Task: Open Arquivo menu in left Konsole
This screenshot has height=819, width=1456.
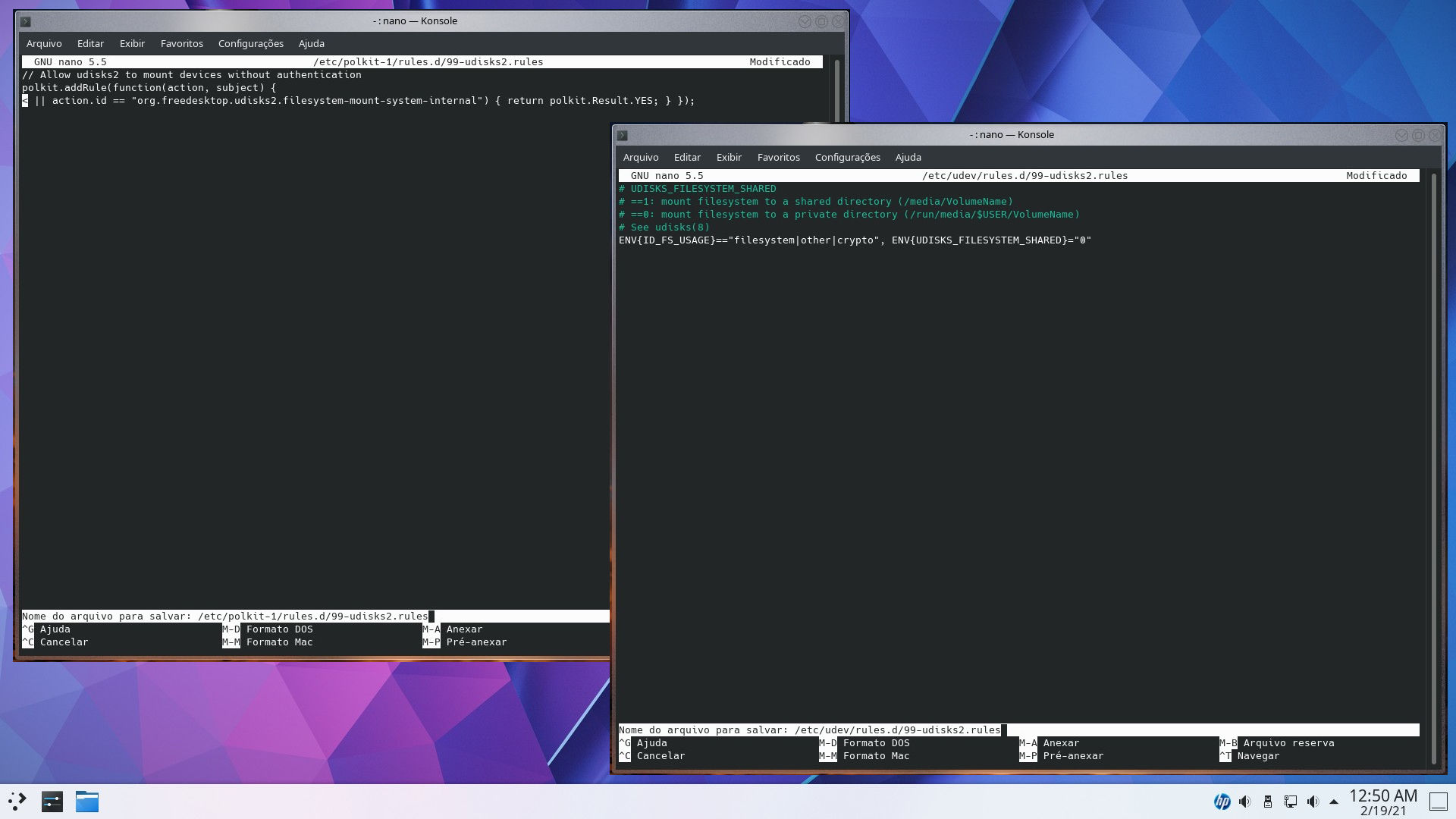Action: (x=44, y=43)
